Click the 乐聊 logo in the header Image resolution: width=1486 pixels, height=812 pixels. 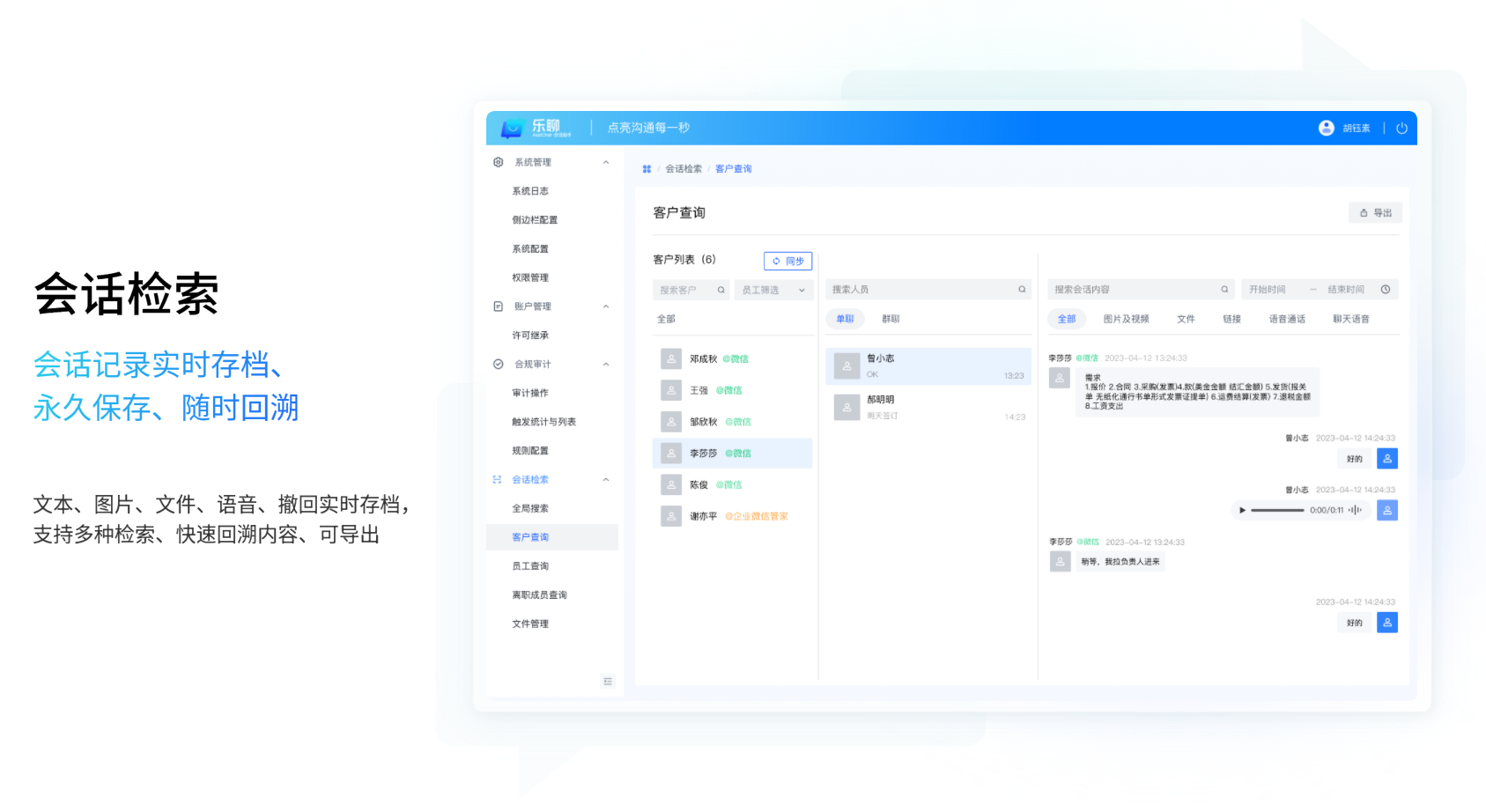[536, 128]
